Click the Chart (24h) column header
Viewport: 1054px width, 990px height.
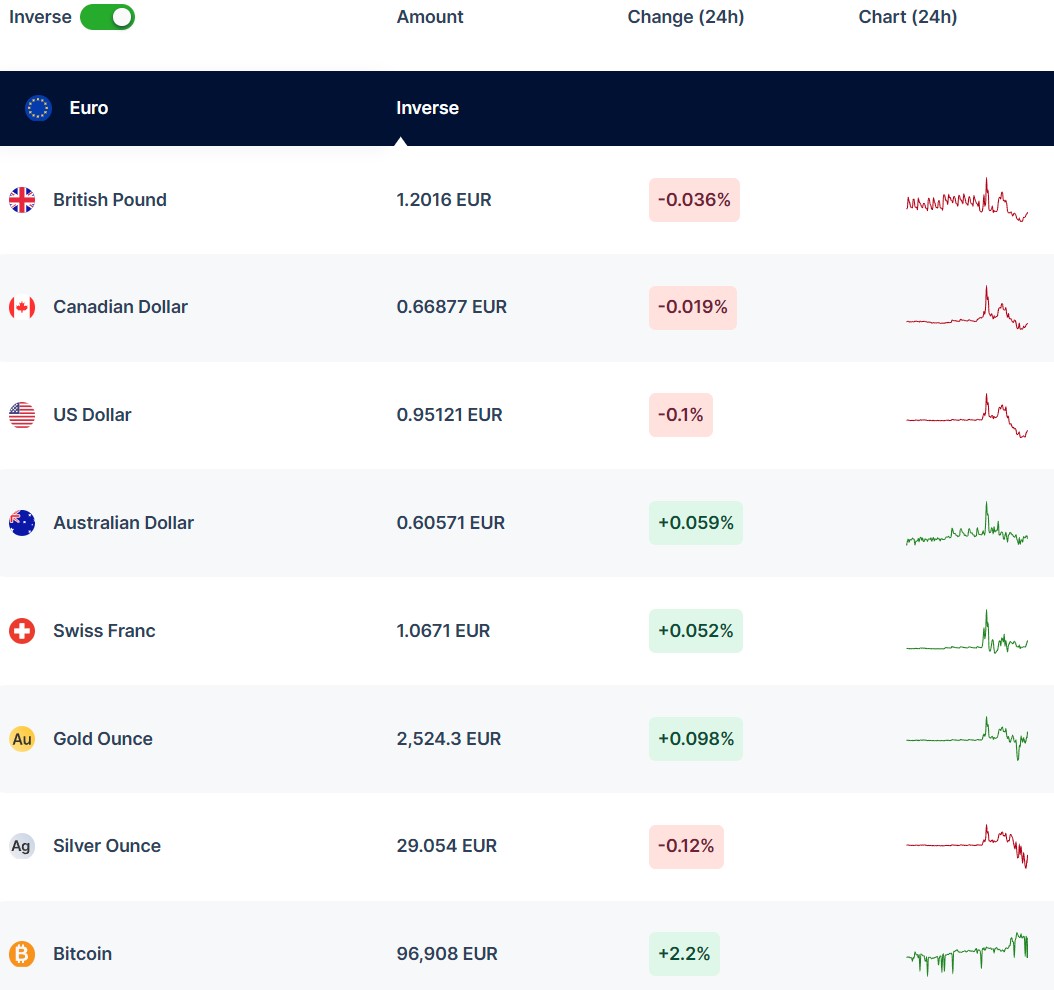coord(907,17)
